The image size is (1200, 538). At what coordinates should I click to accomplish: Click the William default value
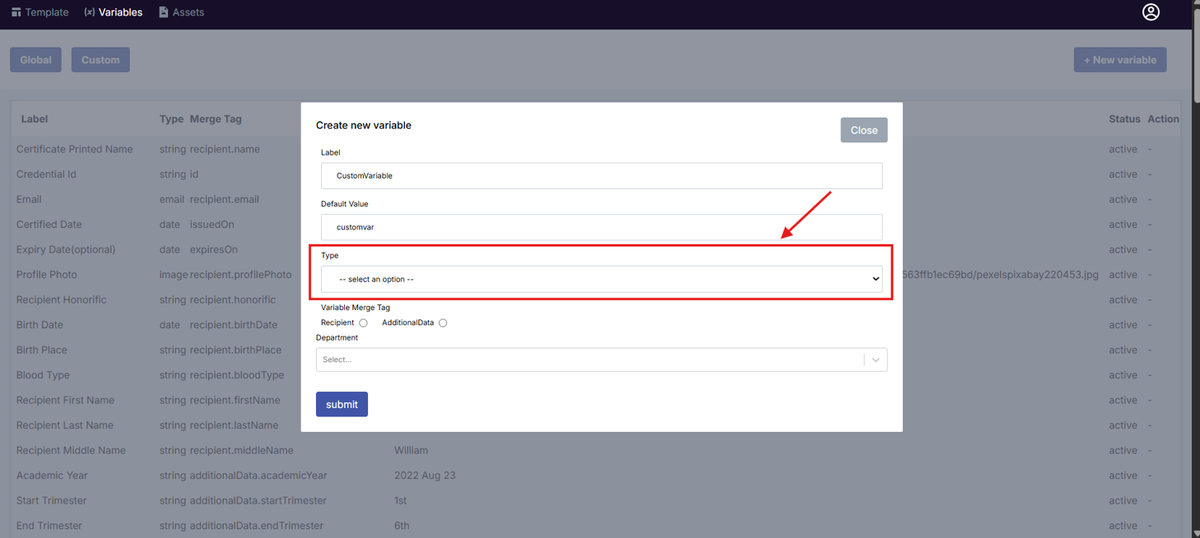pos(411,450)
